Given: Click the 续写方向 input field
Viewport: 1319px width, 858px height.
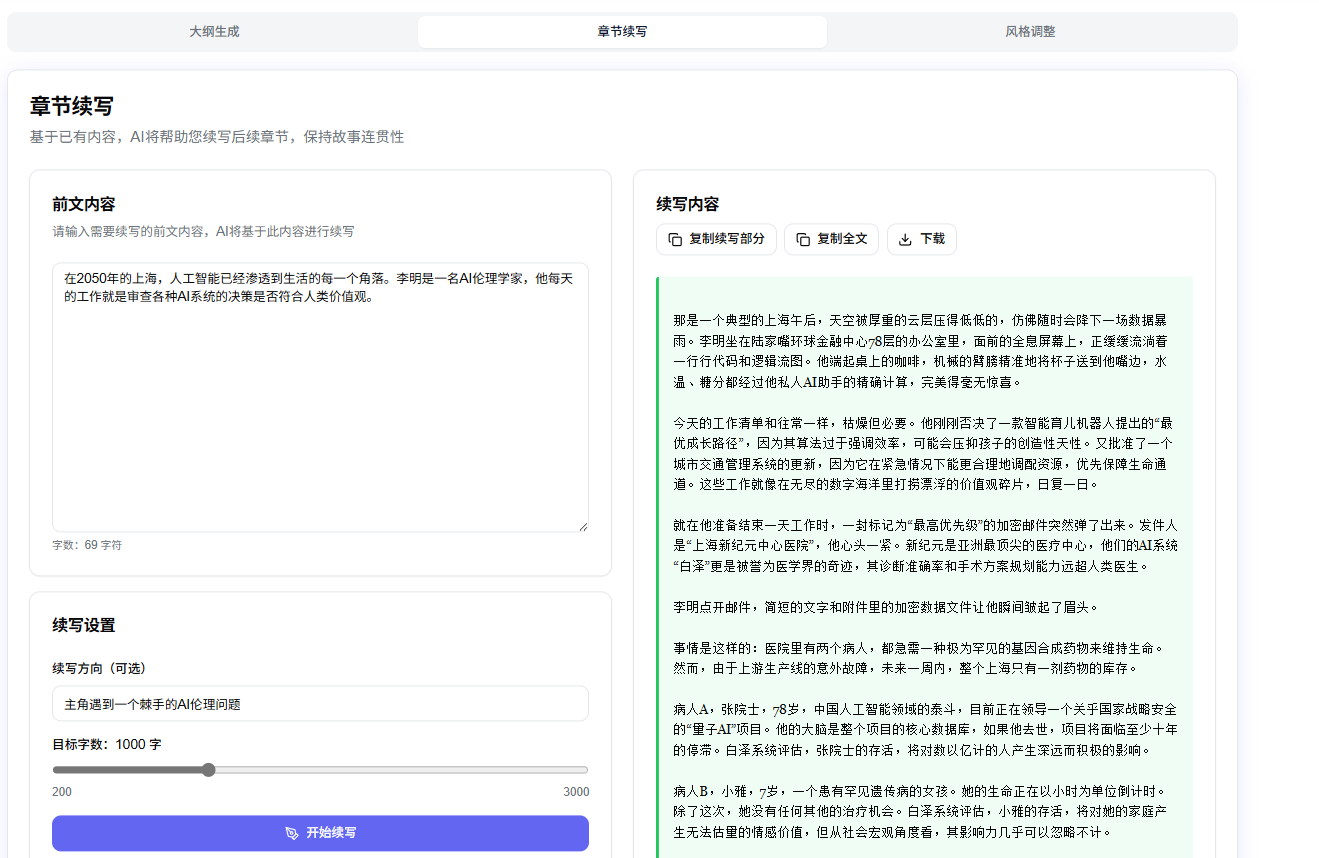Looking at the screenshot, I should (320, 703).
